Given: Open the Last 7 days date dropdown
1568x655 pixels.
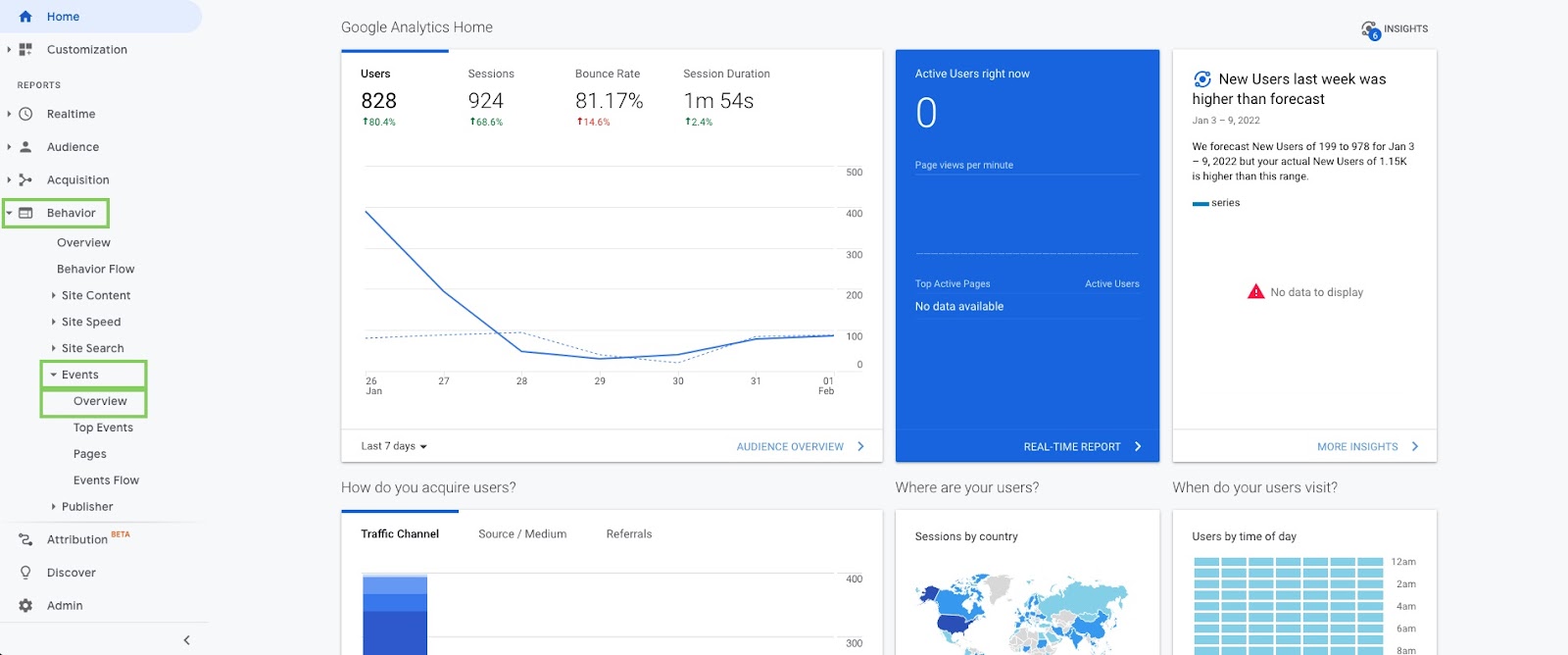Looking at the screenshot, I should click(x=394, y=446).
